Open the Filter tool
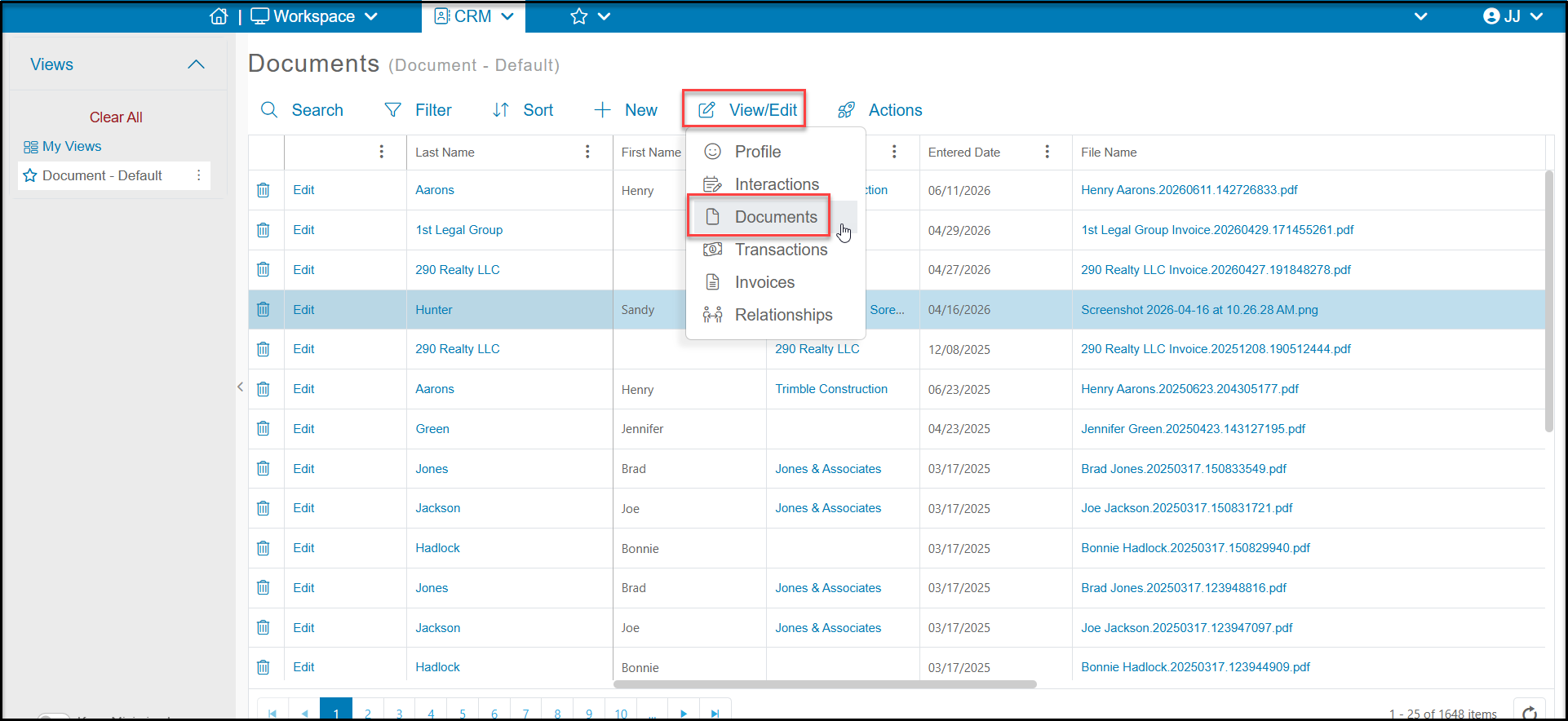1568x721 pixels. 418,110
